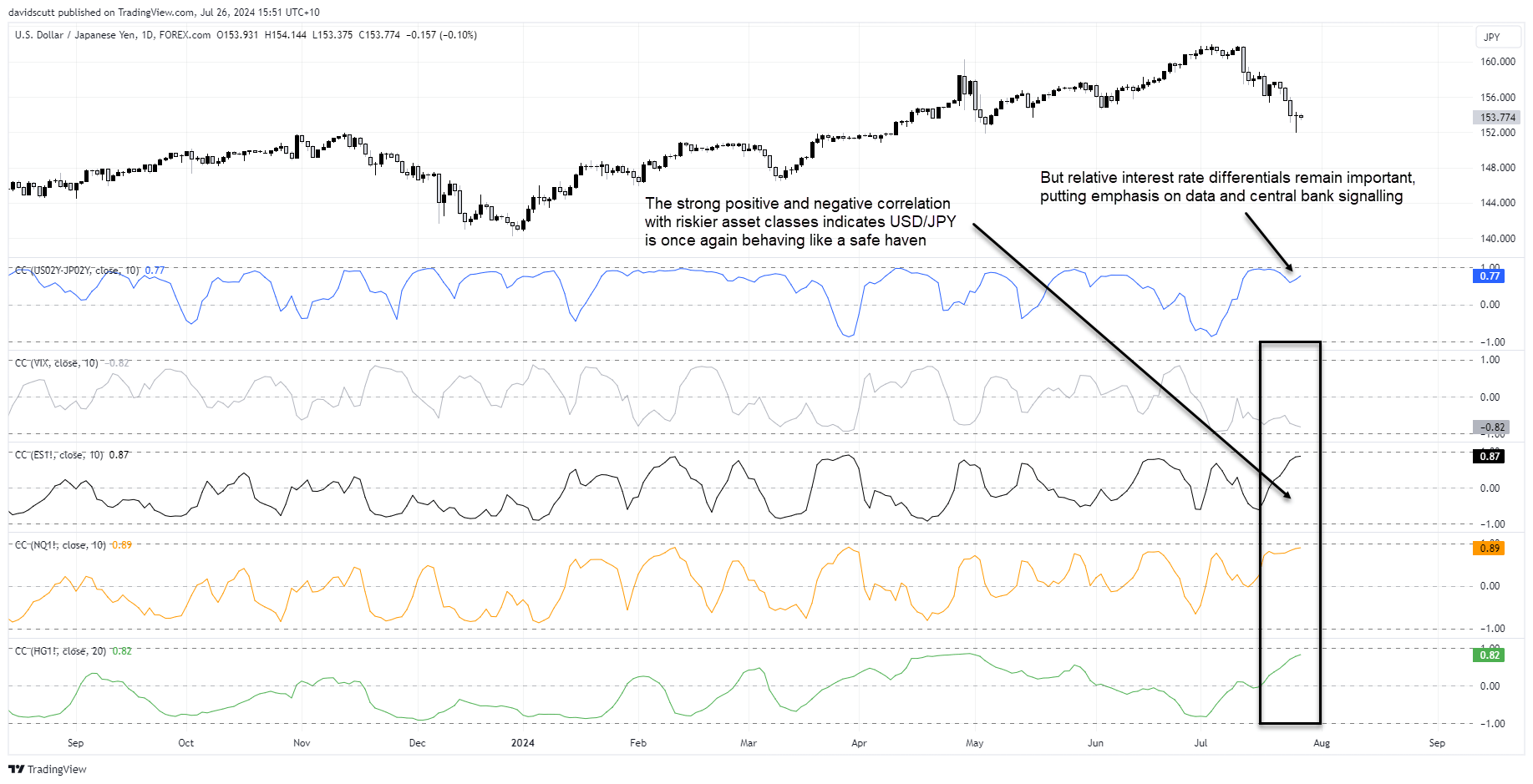The height and width of the screenshot is (784, 1533).
Task: Click the Mar label on time axis
Action: click(x=749, y=743)
